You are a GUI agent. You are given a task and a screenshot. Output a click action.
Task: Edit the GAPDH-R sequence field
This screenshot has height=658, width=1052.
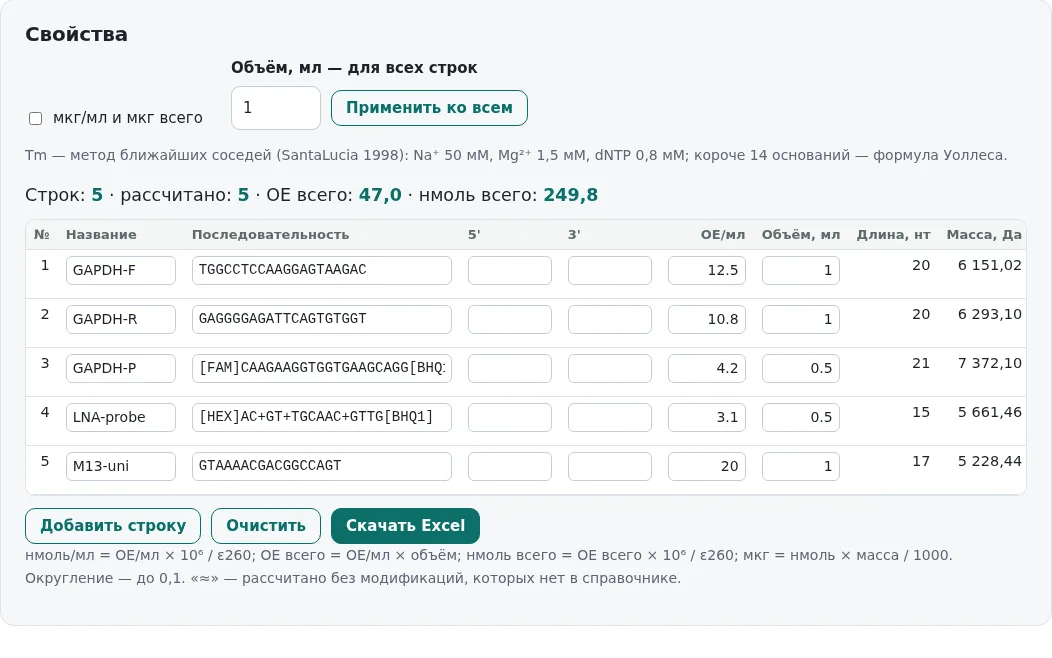pos(322,319)
